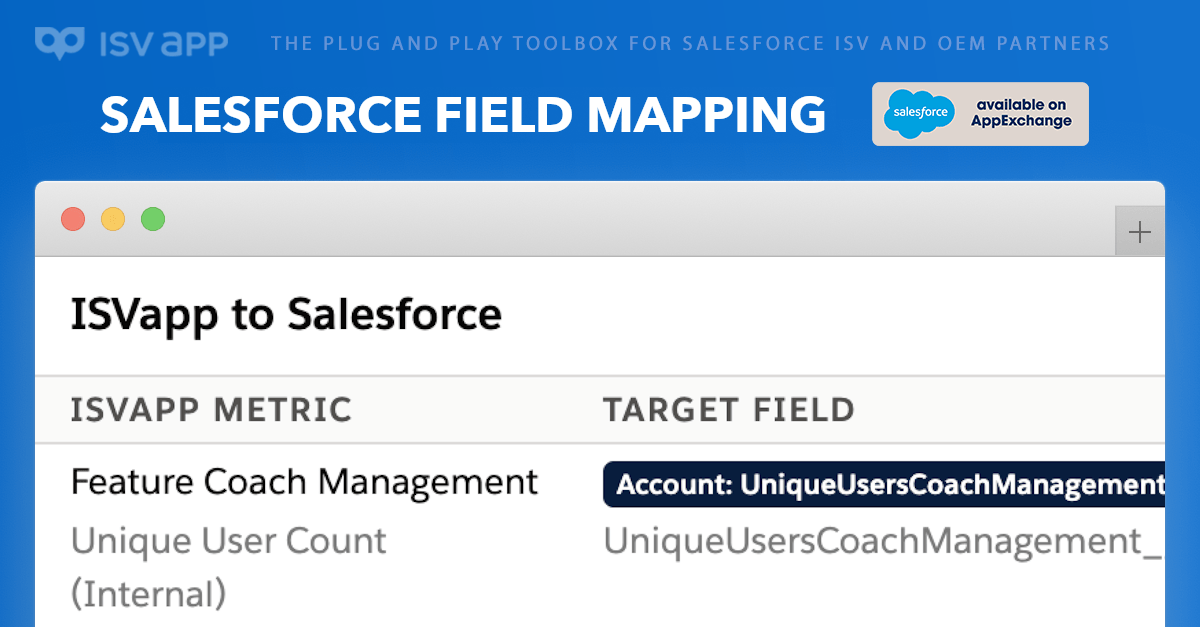Click the ISV app logo icon
This screenshot has height=627, width=1200.
60,43
